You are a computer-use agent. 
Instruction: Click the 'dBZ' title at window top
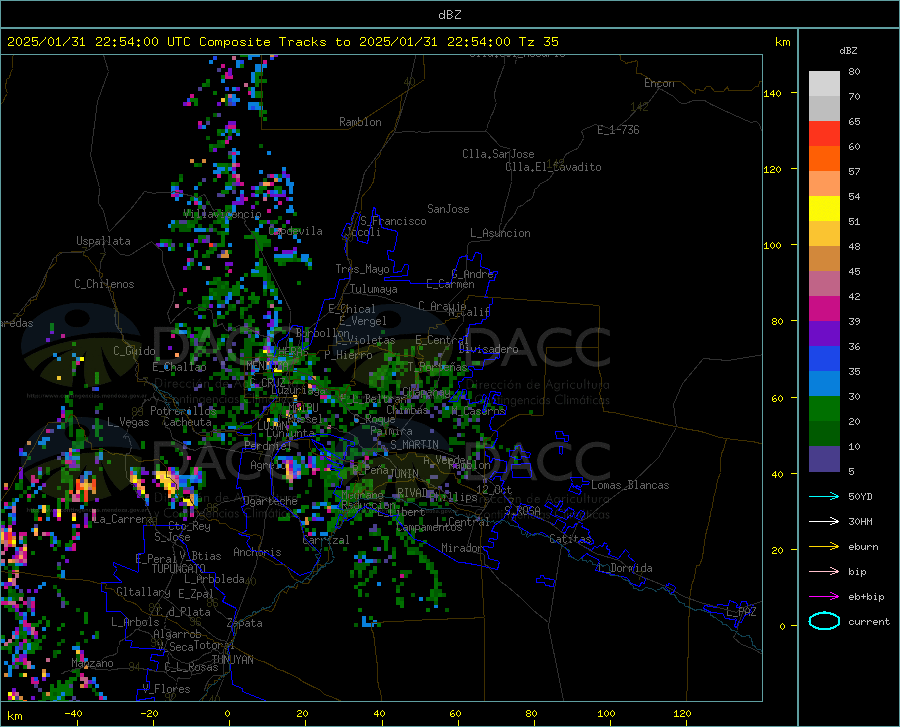[449, 15]
